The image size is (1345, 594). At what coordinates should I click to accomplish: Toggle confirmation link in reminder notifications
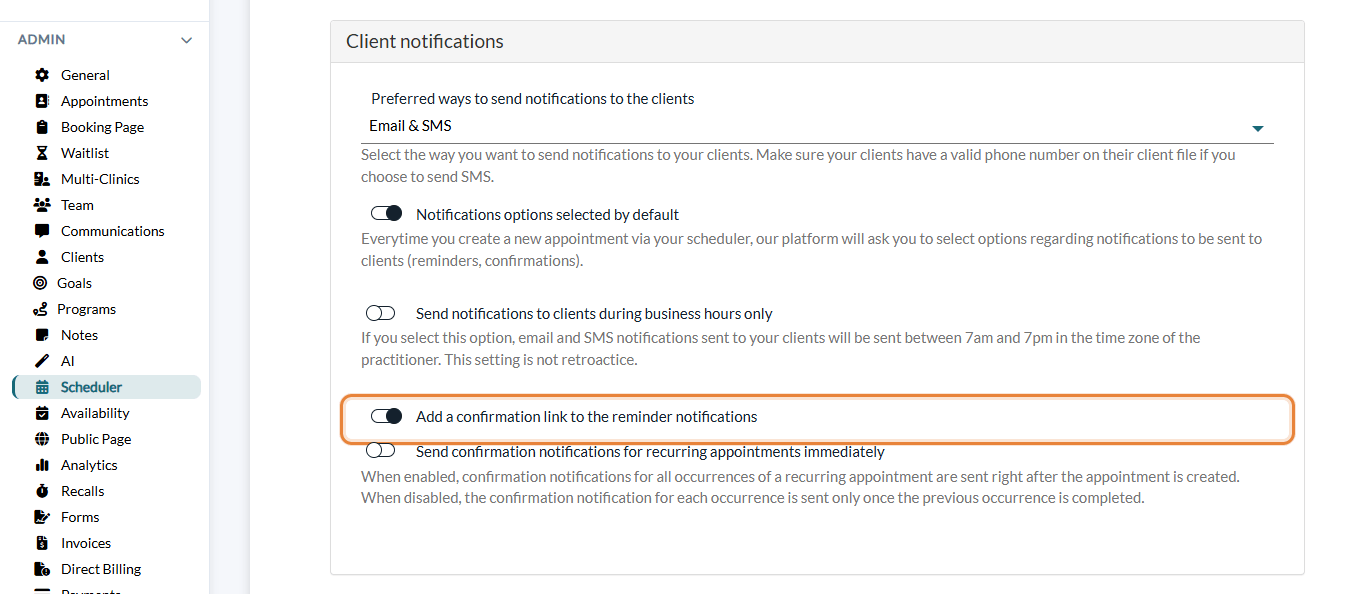point(386,416)
